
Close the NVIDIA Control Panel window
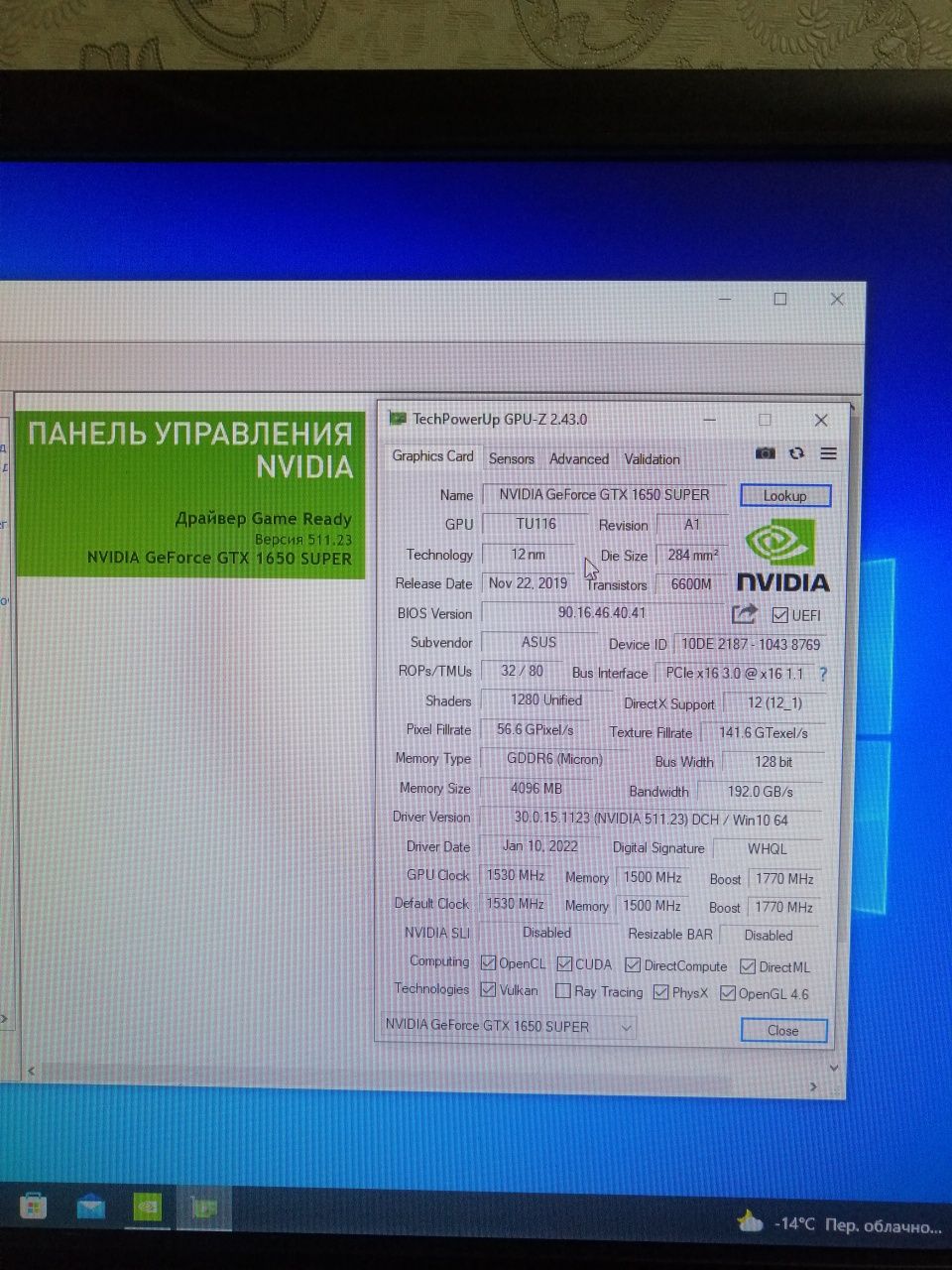(837, 299)
